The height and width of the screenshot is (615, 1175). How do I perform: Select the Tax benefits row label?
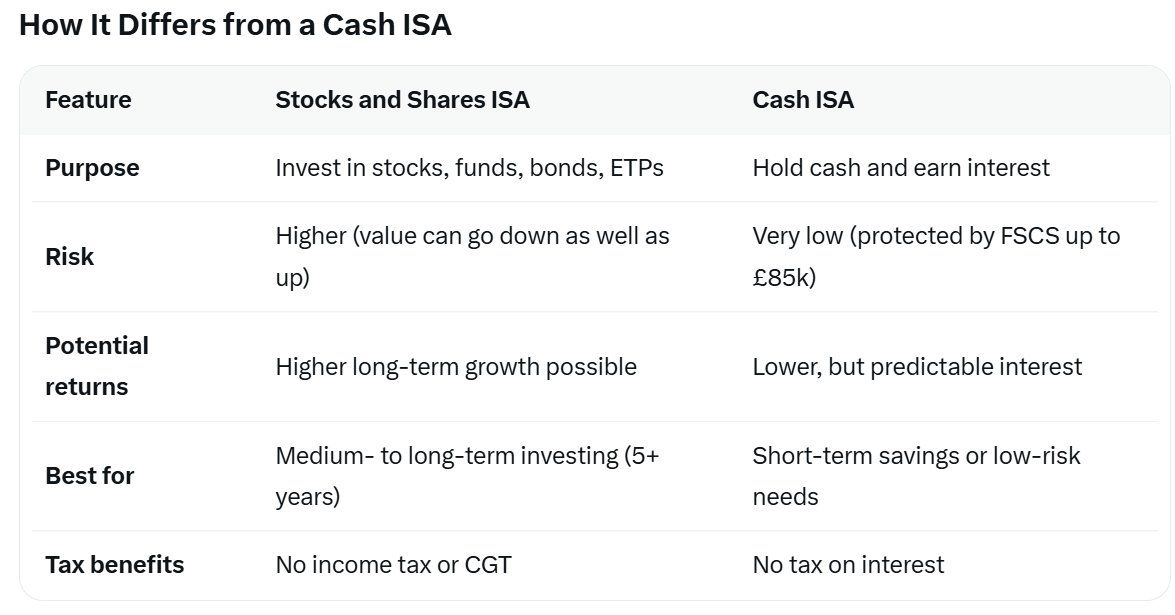pyautogui.click(x=114, y=565)
